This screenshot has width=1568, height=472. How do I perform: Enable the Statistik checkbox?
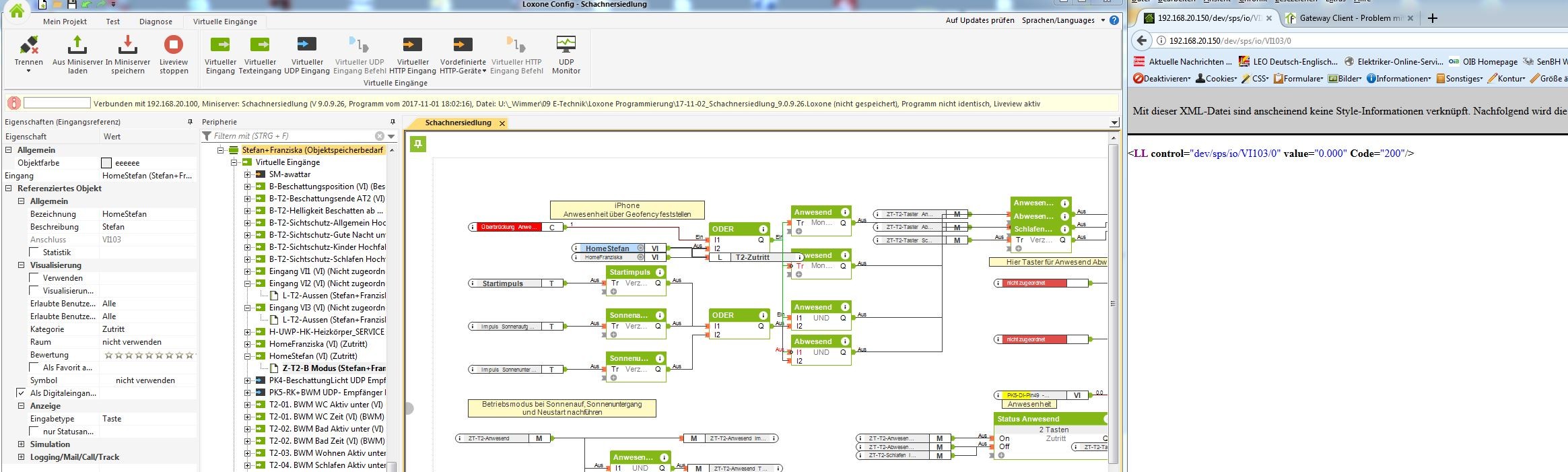pos(34,252)
